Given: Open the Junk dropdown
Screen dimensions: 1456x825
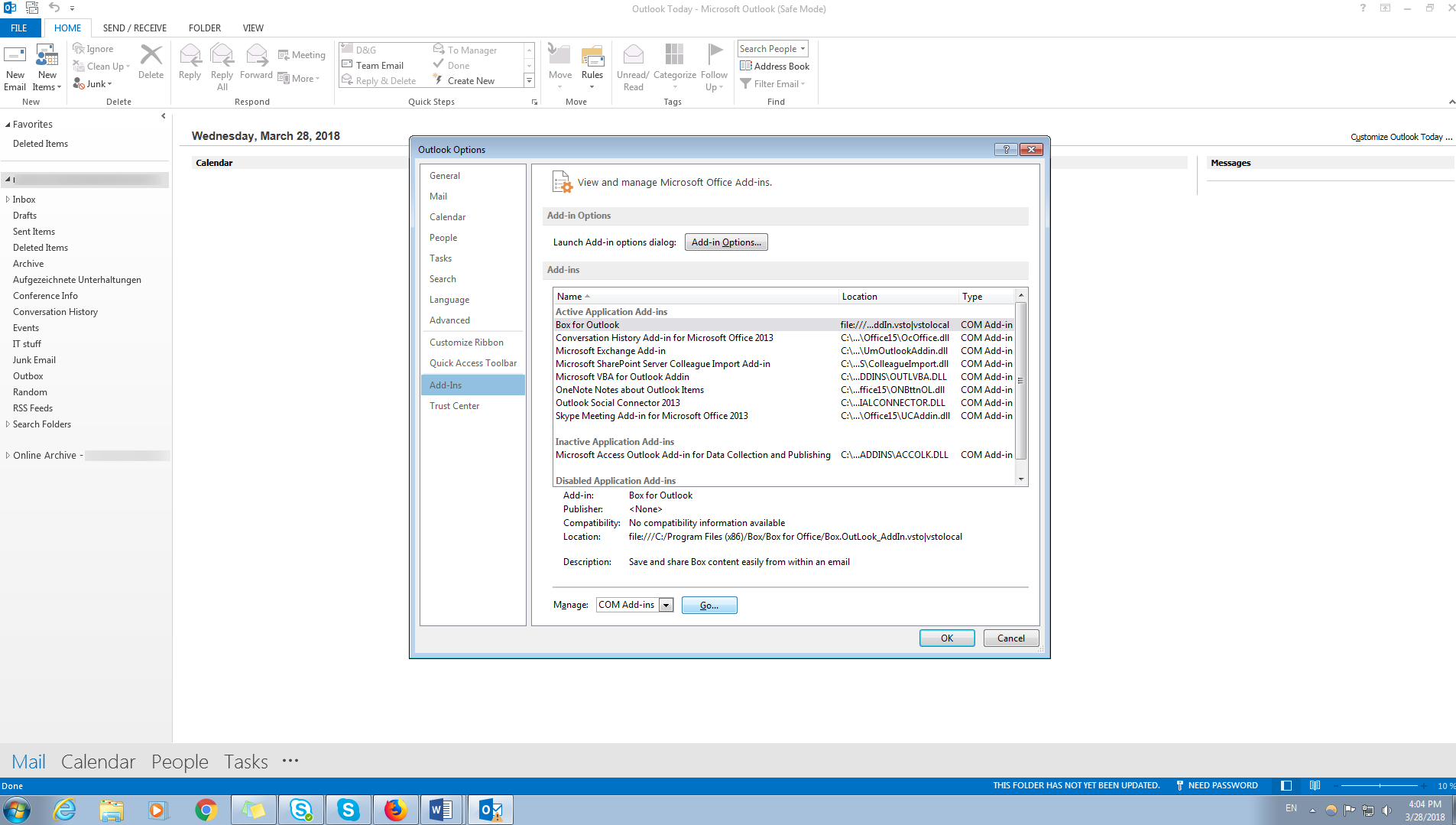Looking at the screenshot, I should coord(92,84).
